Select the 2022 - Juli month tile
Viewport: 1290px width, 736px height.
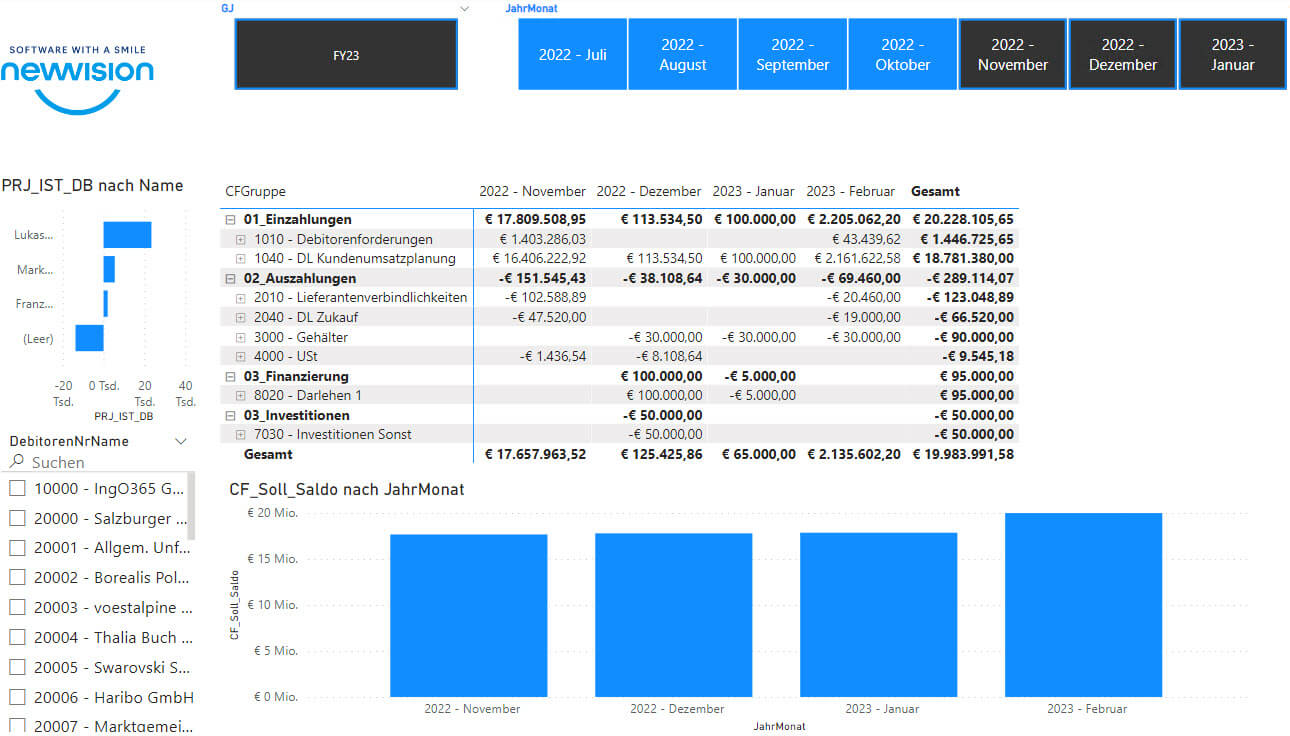point(572,55)
